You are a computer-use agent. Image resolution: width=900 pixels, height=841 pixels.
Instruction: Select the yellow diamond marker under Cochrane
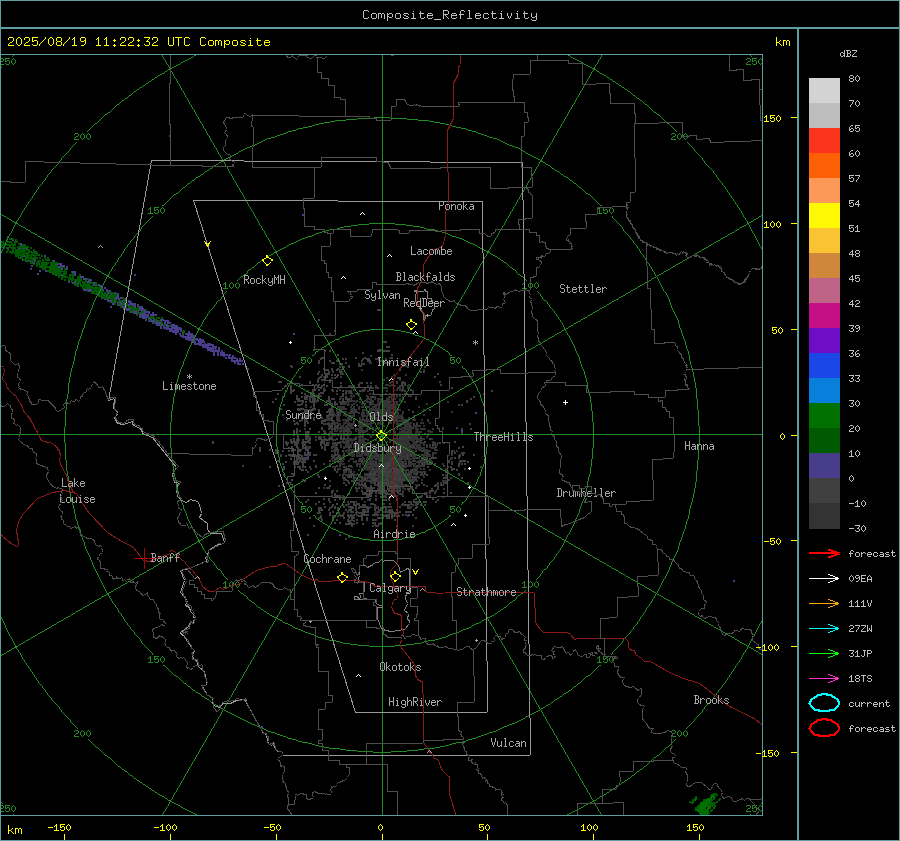[343, 578]
